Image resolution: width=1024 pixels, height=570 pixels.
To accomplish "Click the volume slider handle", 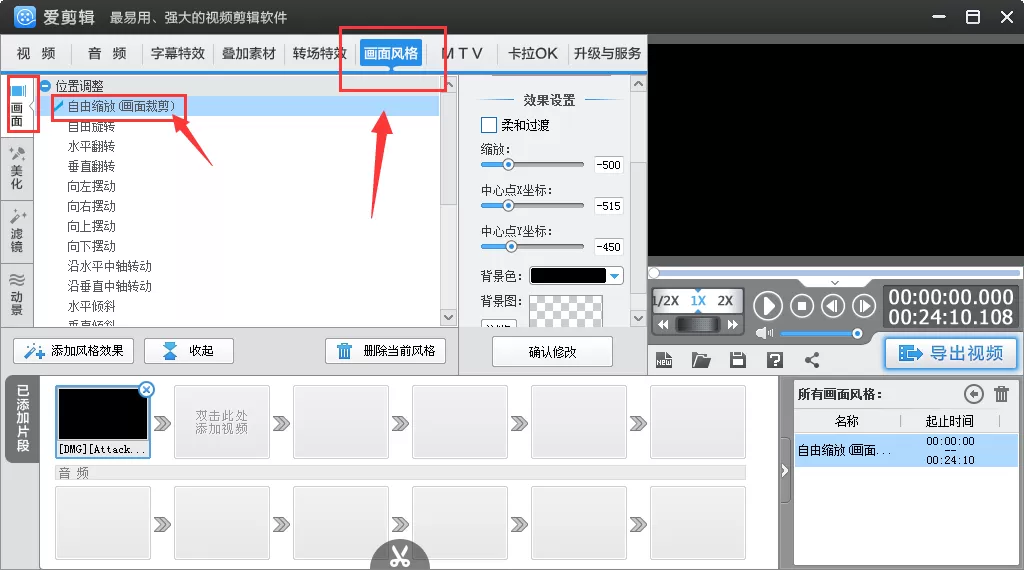I will (857, 334).
